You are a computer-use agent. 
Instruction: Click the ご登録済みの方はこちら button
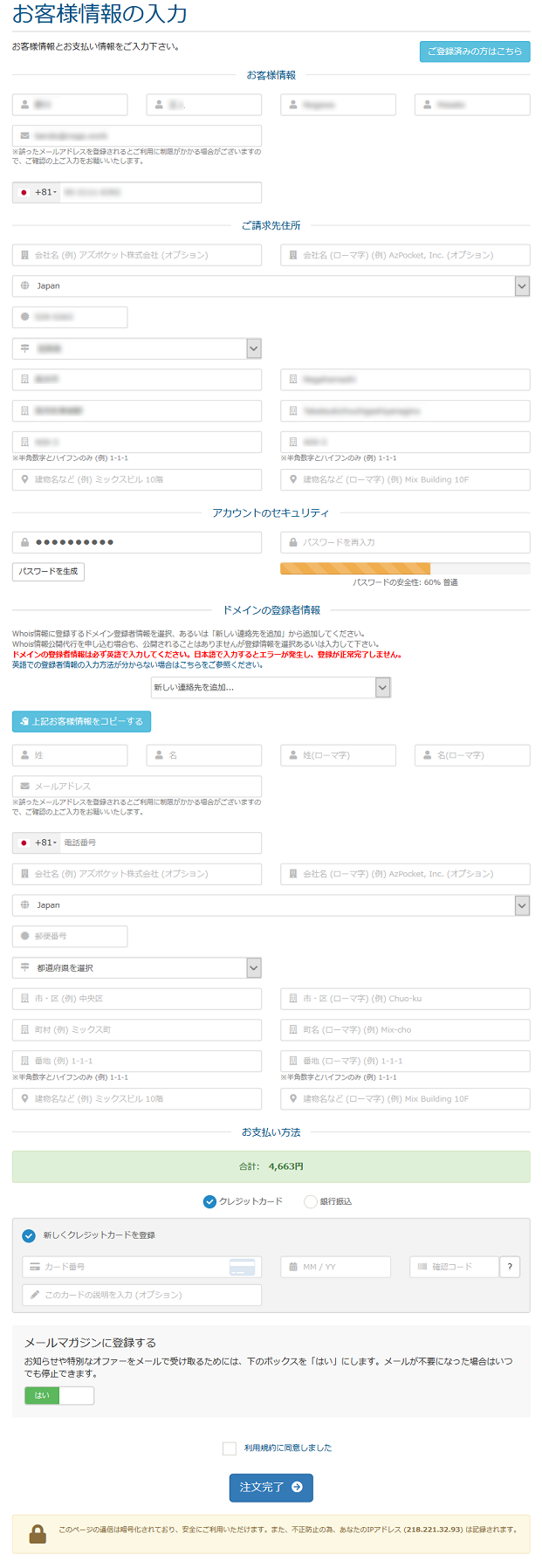coord(474,52)
